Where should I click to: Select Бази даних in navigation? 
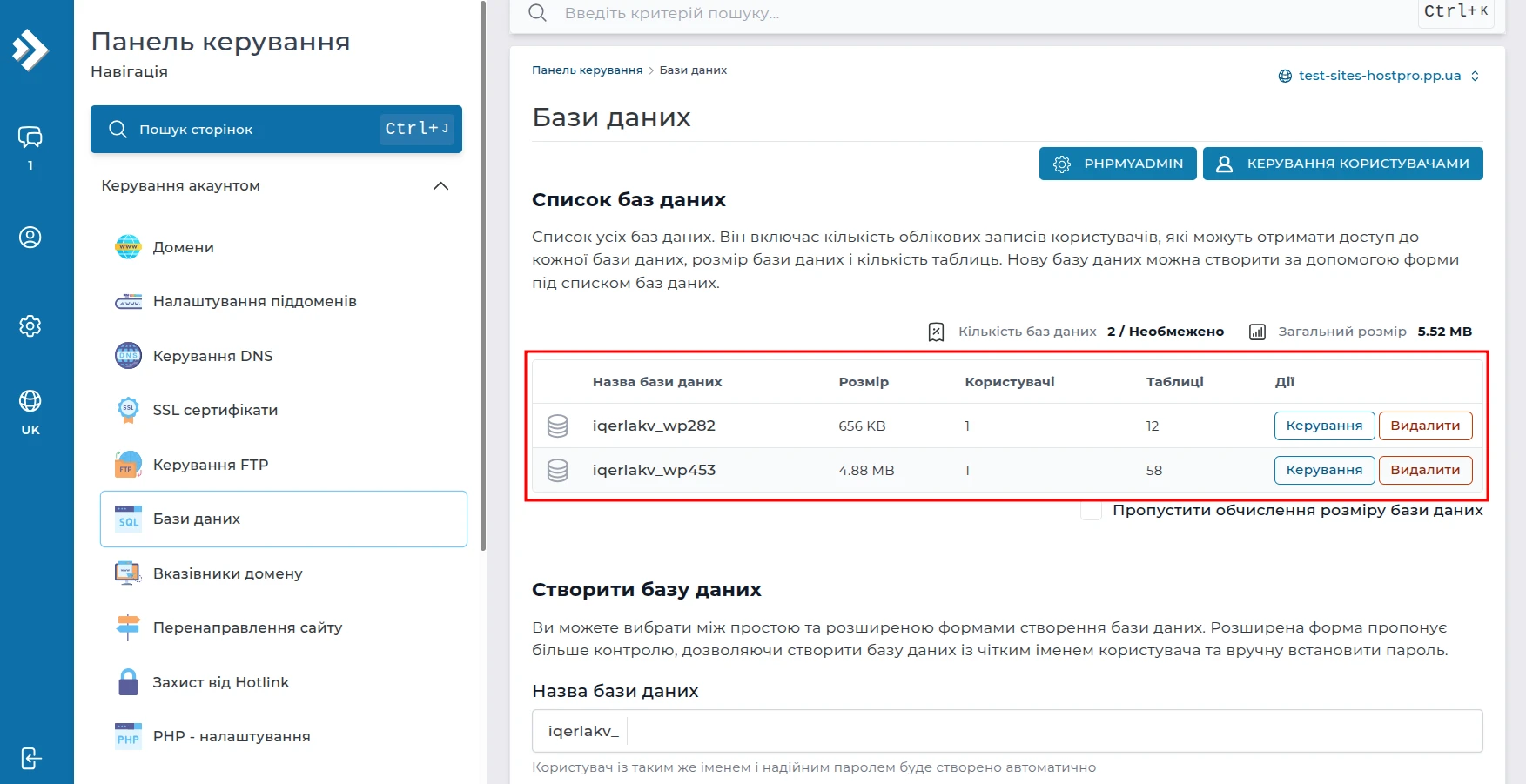click(283, 519)
